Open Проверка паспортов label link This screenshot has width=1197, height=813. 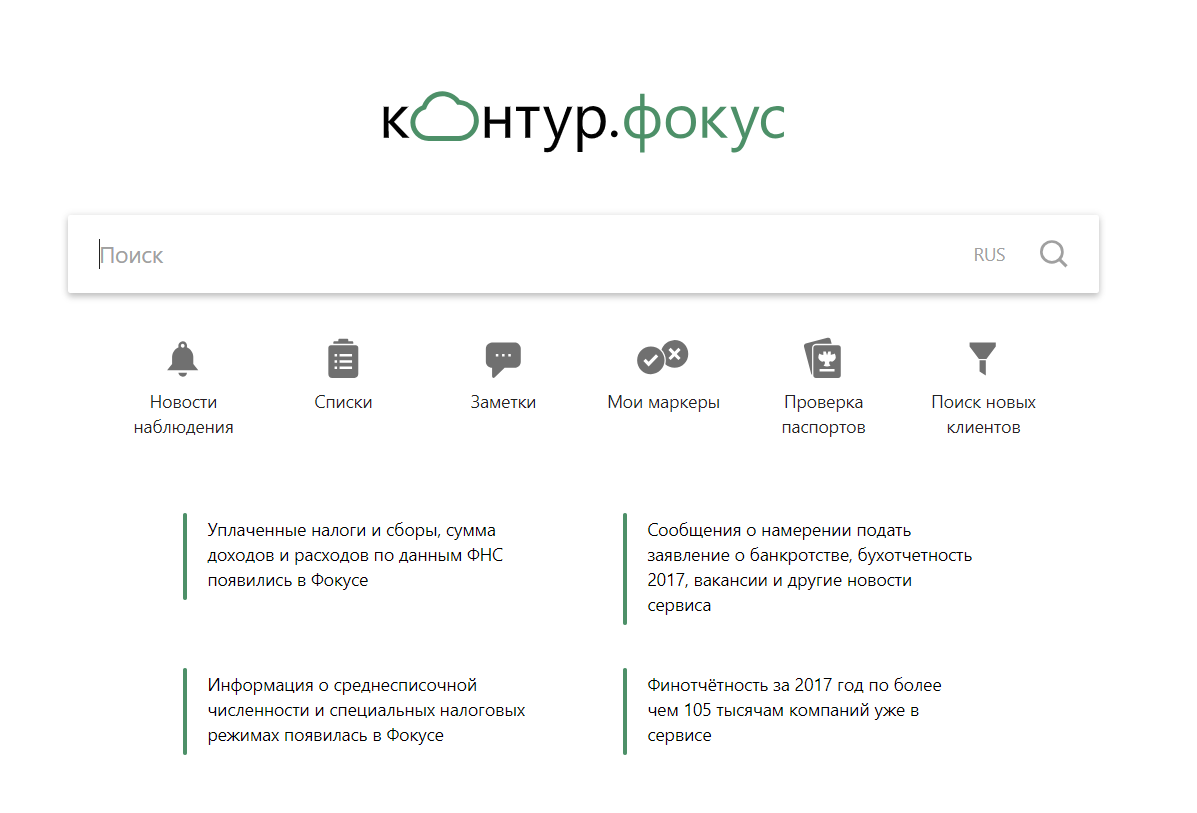pyautogui.click(x=823, y=415)
